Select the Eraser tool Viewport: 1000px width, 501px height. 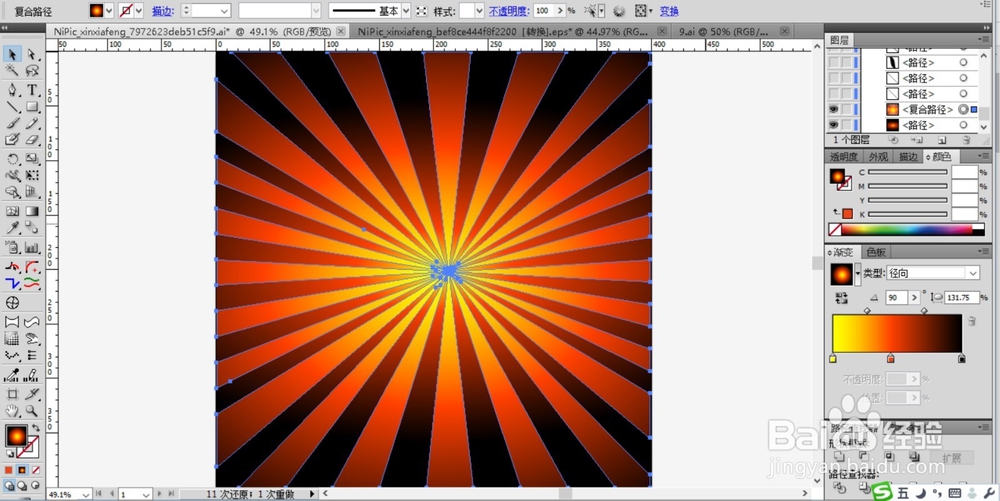pos(32,140)
